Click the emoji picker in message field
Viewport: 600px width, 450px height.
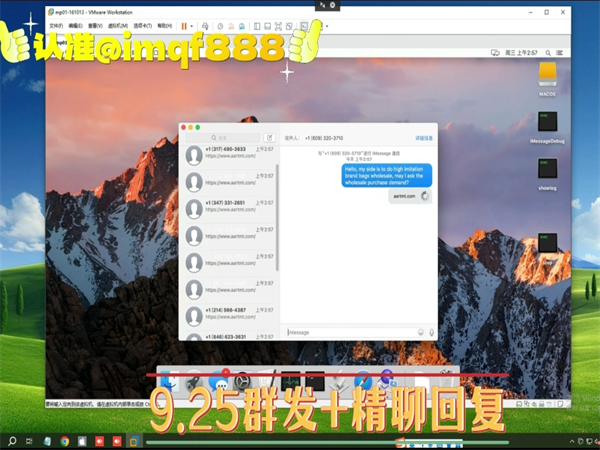click(x=420, y=332)
